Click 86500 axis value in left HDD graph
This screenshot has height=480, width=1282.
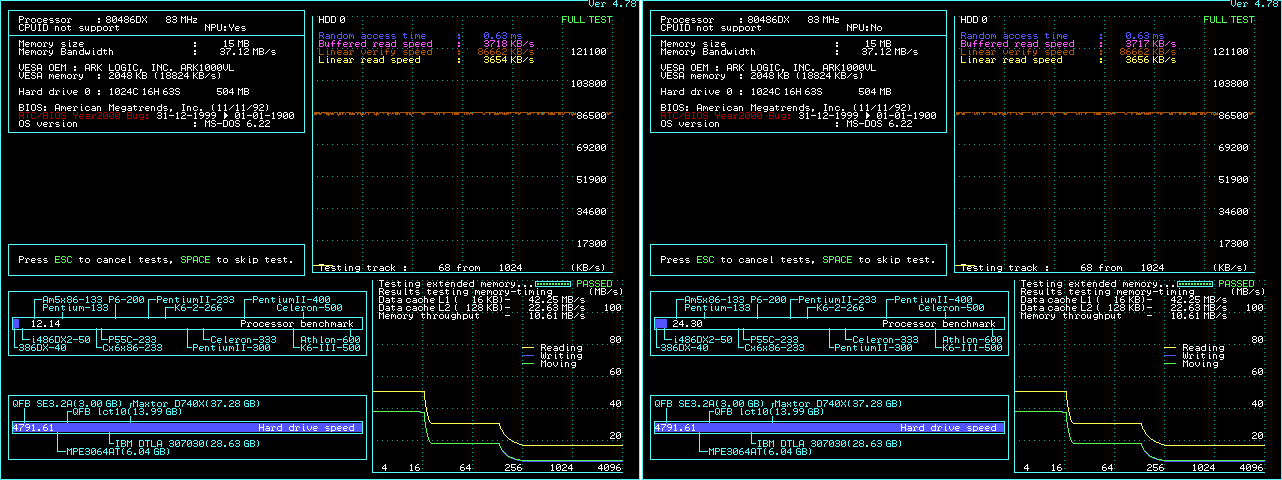tap(590, 116)
